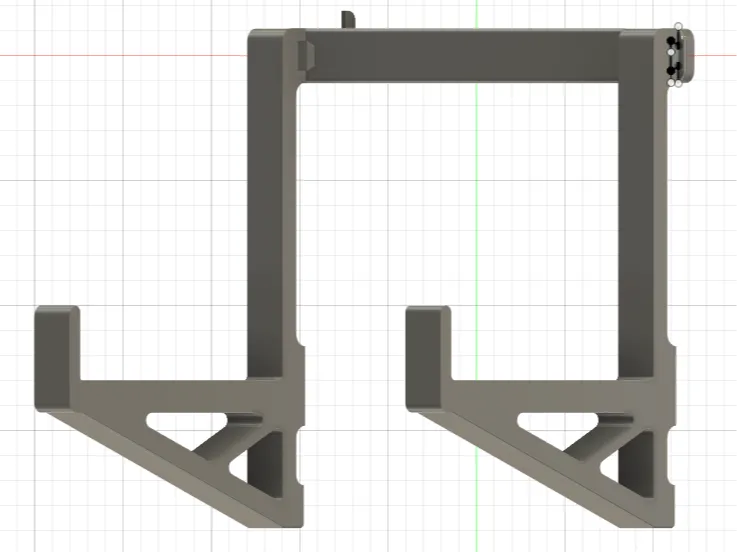Select the topmost white sketch point above the crossbar's right end
737x552 pixels.
678,26
